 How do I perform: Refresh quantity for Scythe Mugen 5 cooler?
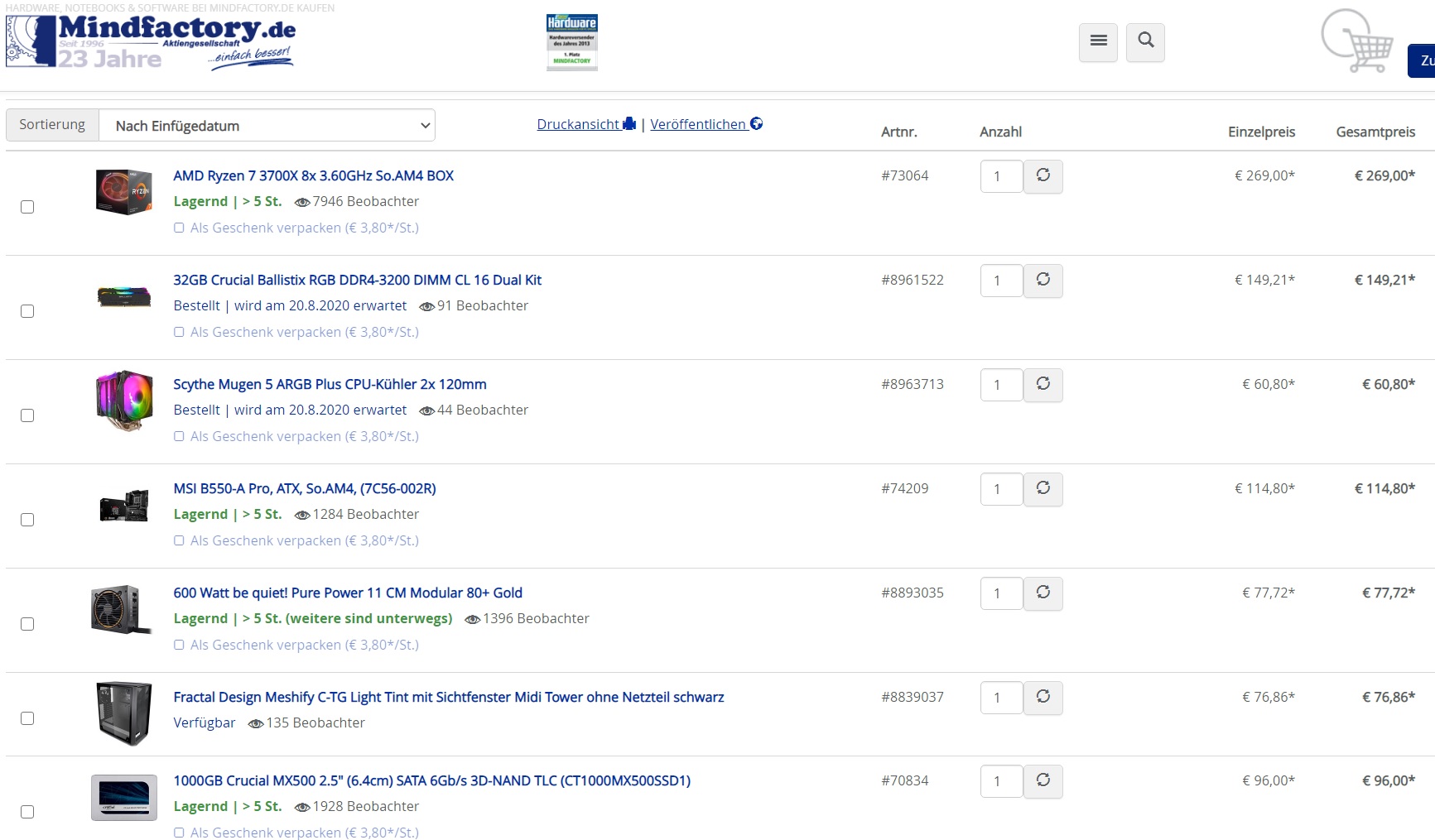click(1043, 385)
